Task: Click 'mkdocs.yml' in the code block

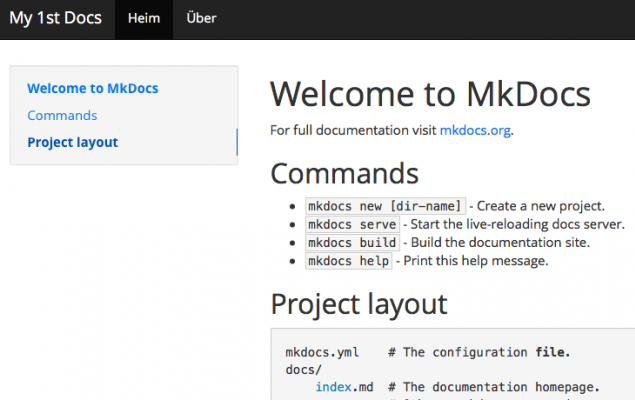Action: coord(322,353)
